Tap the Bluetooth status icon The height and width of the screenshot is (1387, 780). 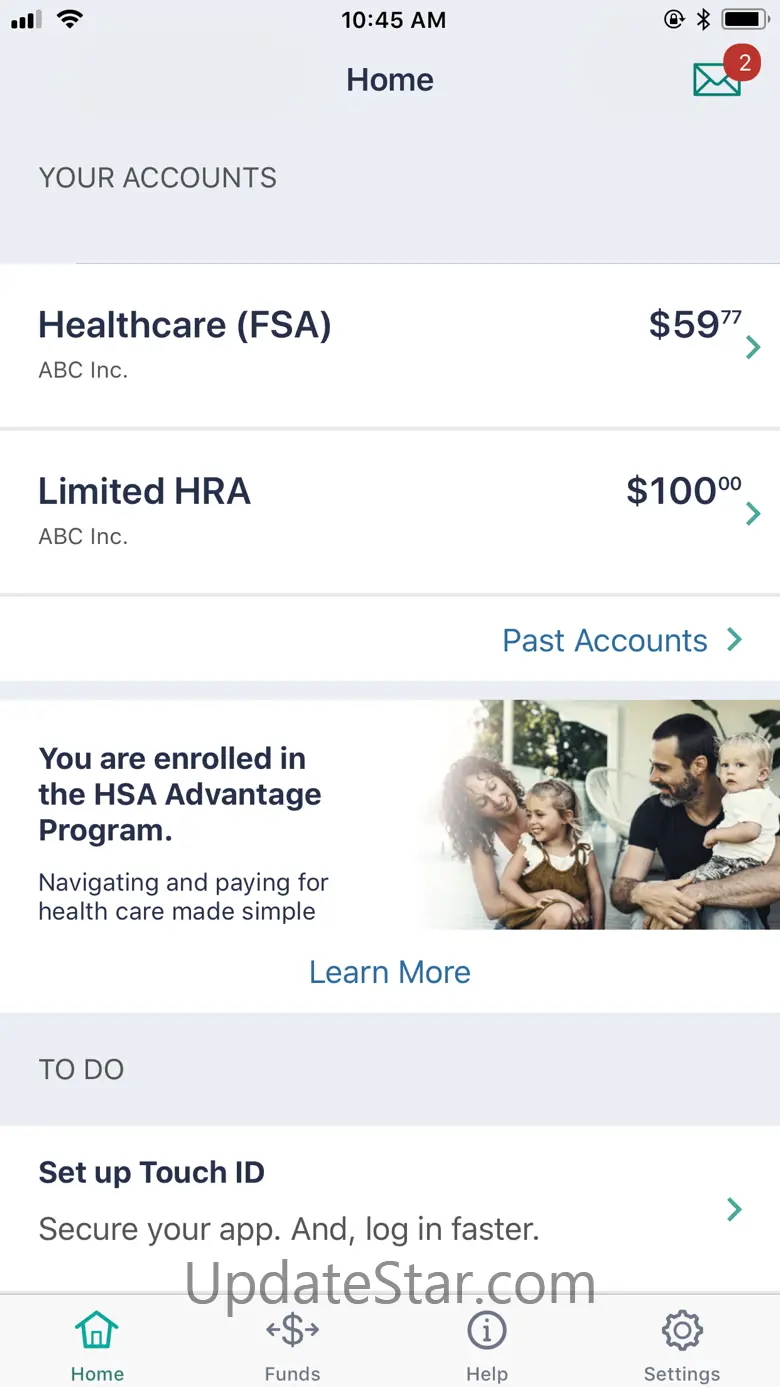[703, 20]
